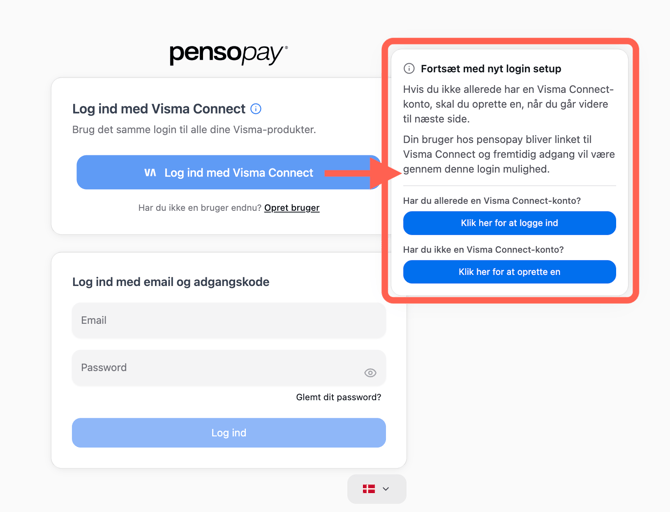Focus the Email input field
The width and height of the screenshot is (670, 512).
coord(229,321)
